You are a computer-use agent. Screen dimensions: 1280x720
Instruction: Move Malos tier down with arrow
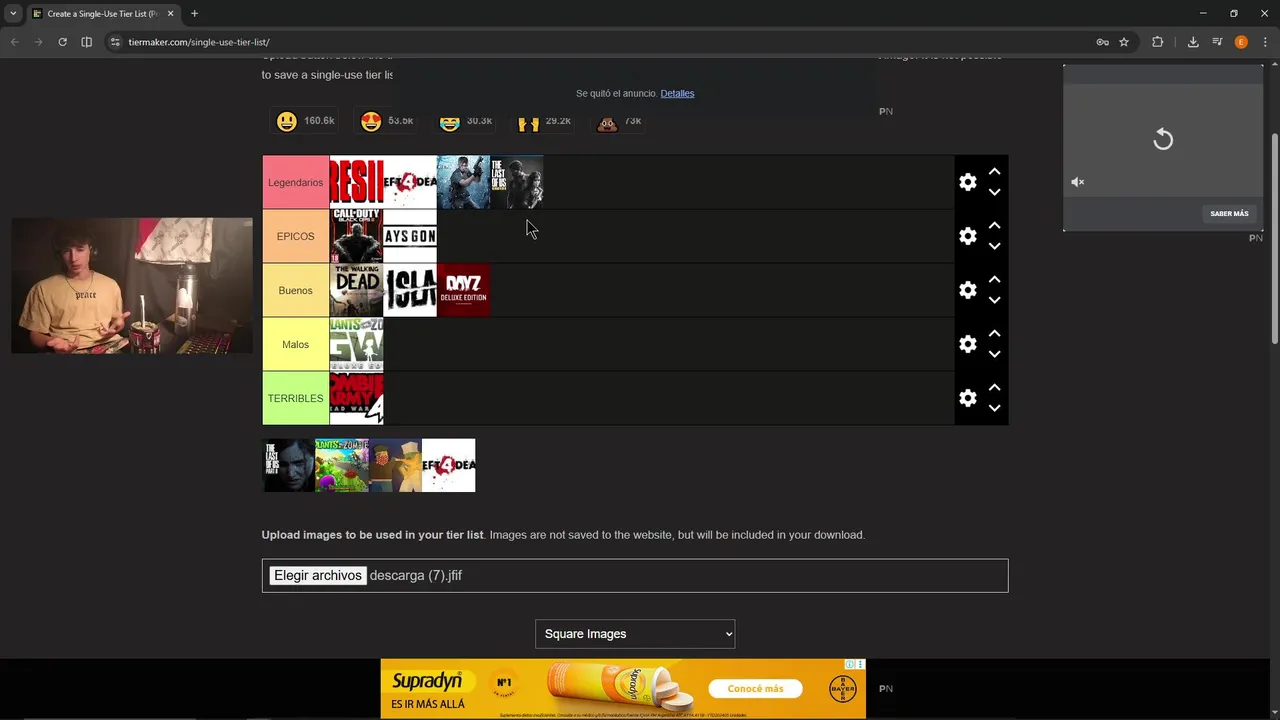tap(994, 354)
